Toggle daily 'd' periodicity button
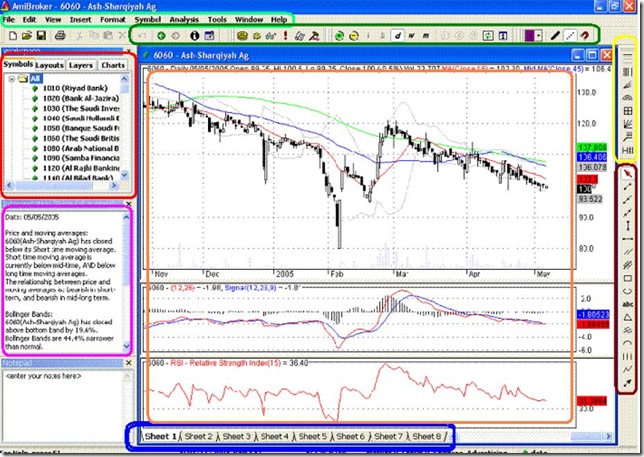The width and height of the screenshot is (644, 457). click(397, 36)
